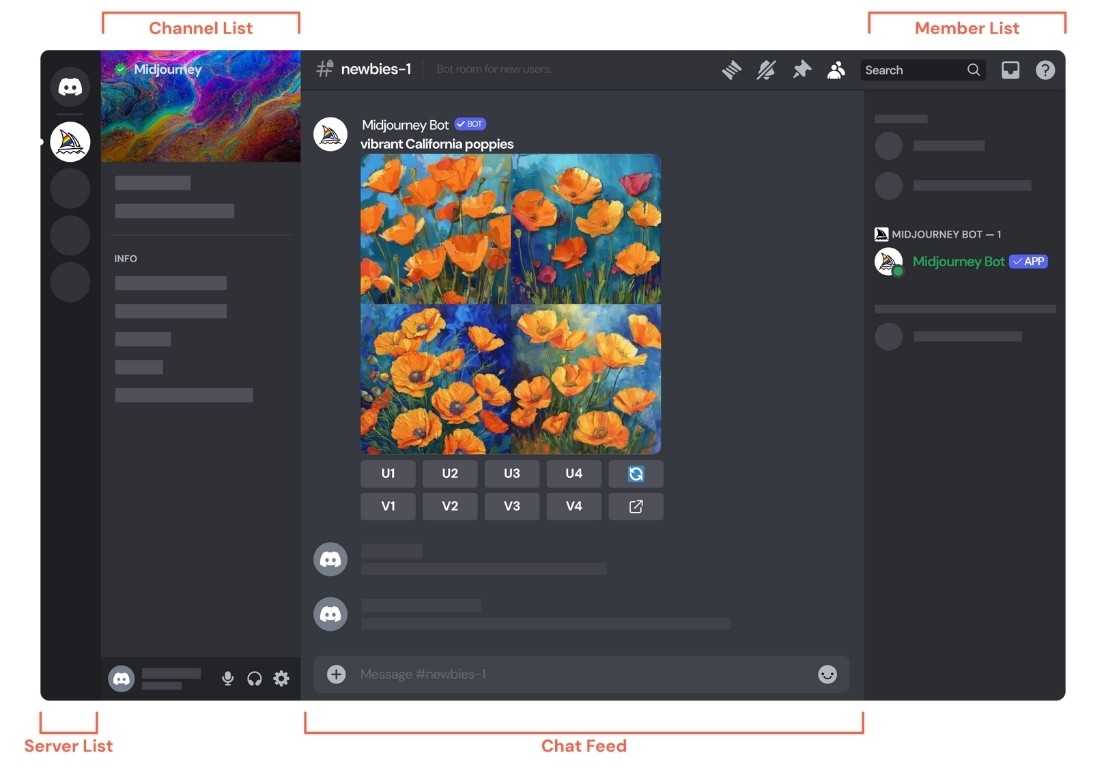Toggle the notification bell mute icon
1105x768 pixels.
tap(766, 70)
